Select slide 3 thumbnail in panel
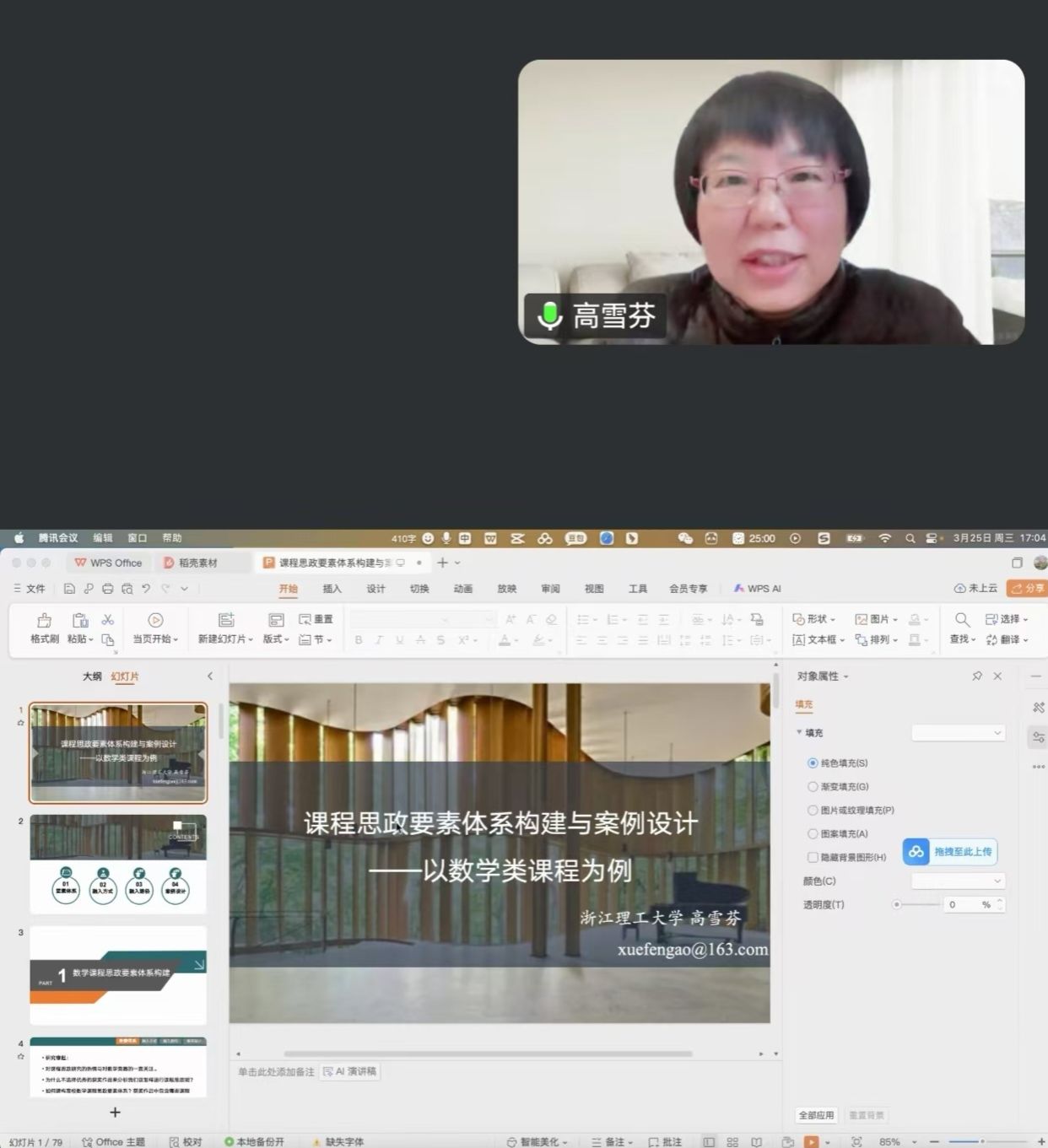The height and width of the screenshot is (1148, 1048). [x=118, y=975]
